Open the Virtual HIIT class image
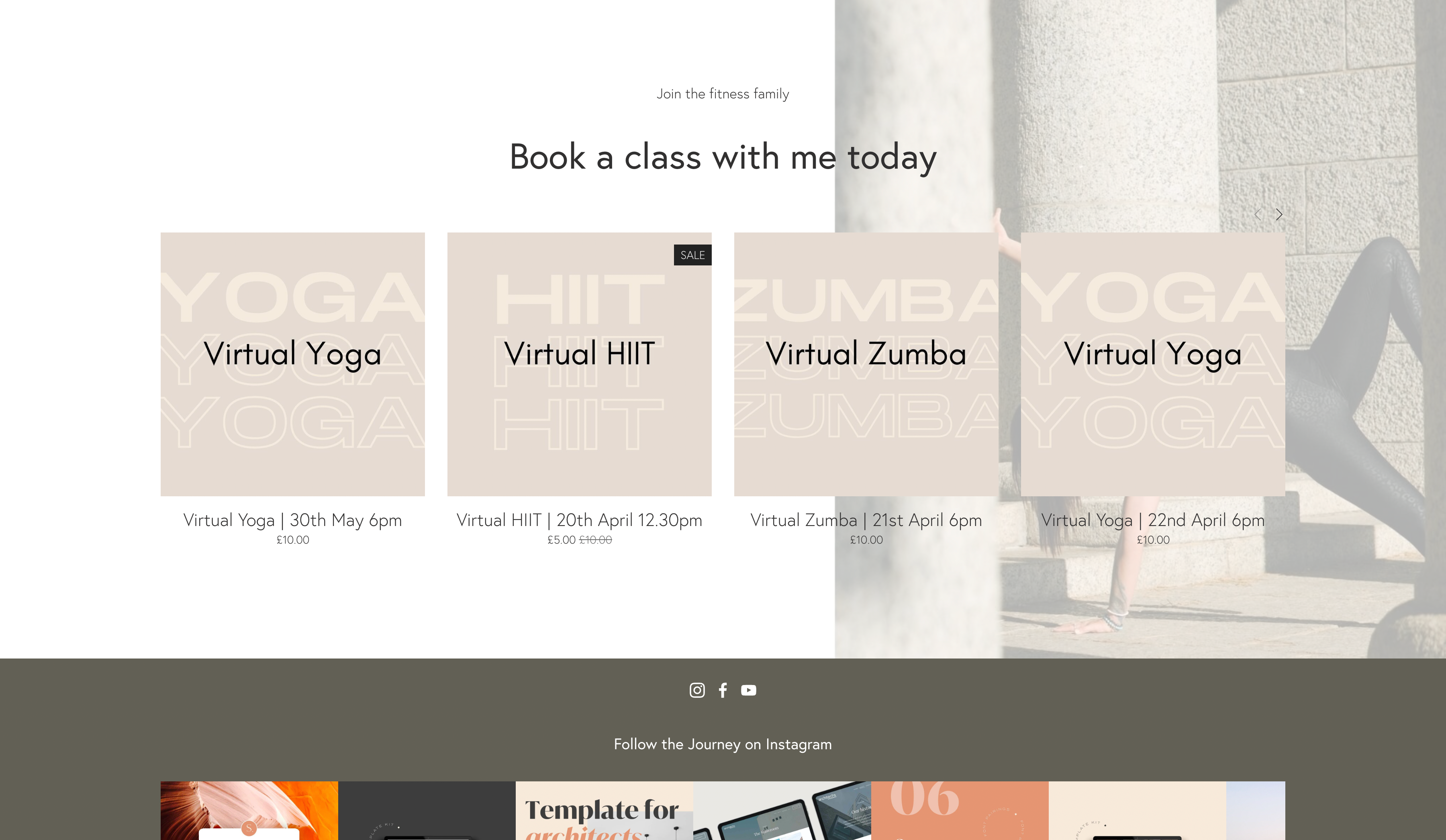 click(580, 364)
